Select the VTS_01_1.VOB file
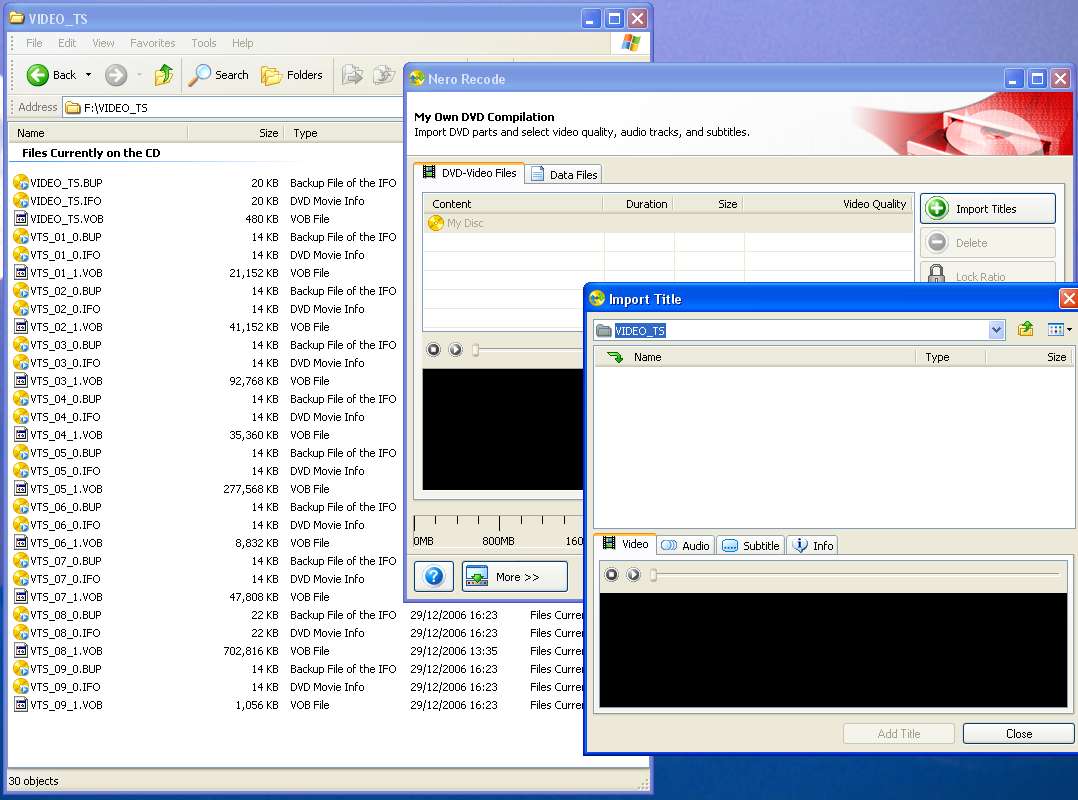This screenshot has height=800, width=1078. tap(66, 273)
